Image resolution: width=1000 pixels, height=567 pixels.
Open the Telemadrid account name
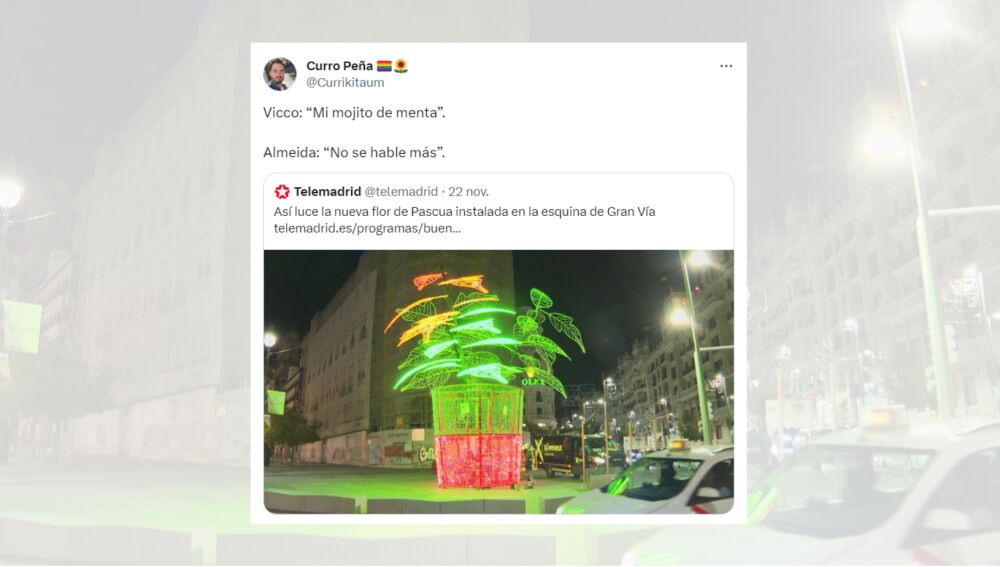coord(327,191)
